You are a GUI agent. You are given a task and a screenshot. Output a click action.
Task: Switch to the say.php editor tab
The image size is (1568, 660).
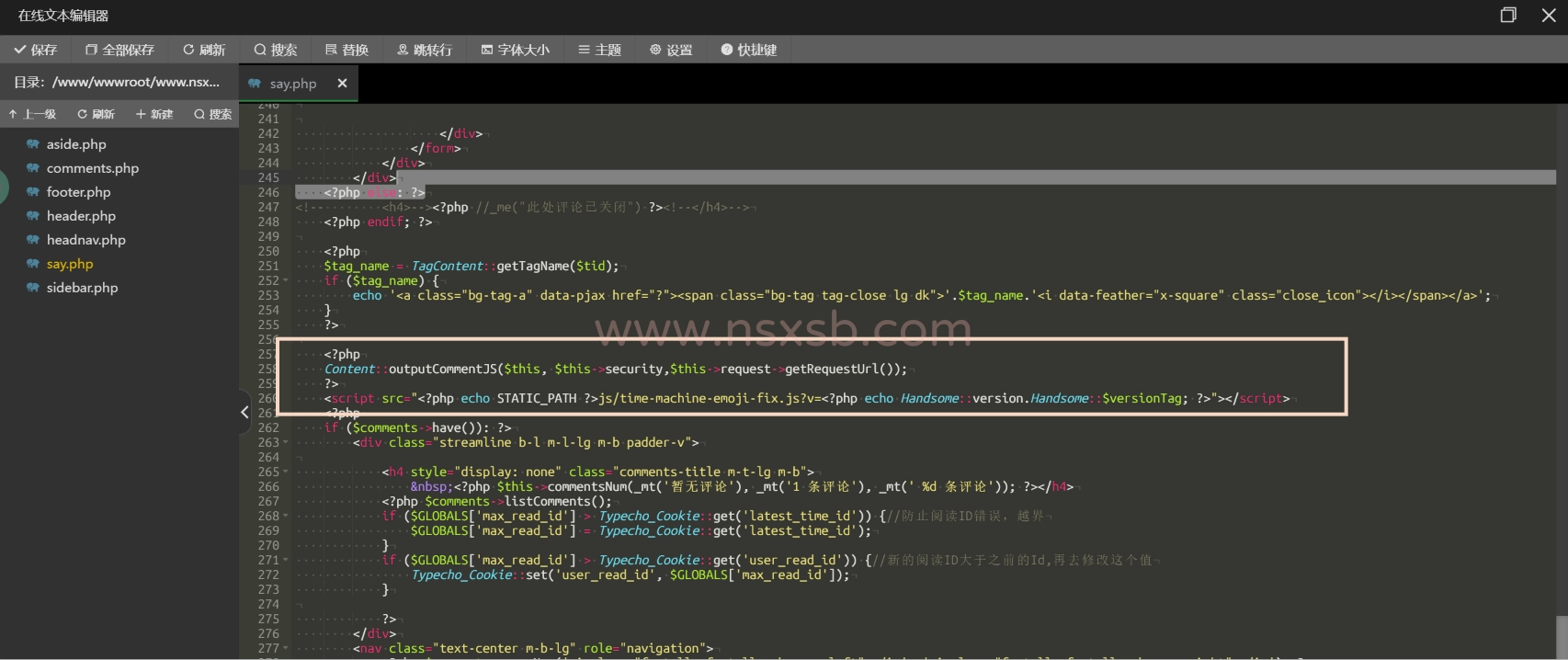(x=292, y=84)
